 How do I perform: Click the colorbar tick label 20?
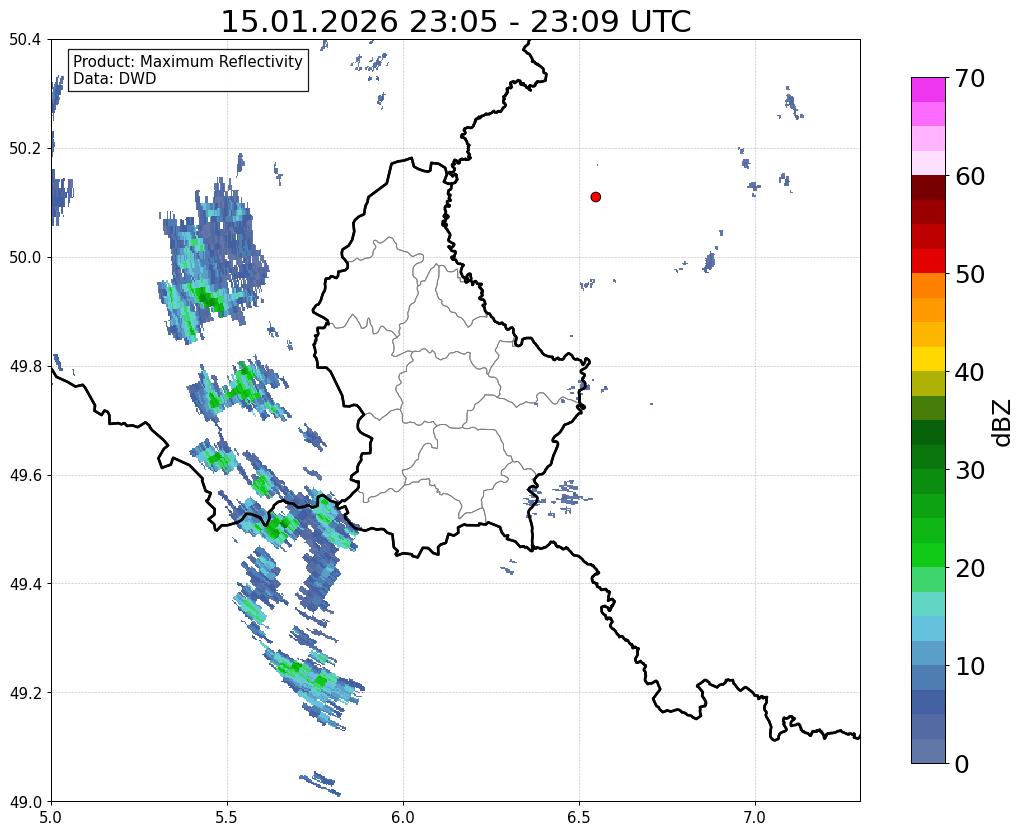point(970,568)
